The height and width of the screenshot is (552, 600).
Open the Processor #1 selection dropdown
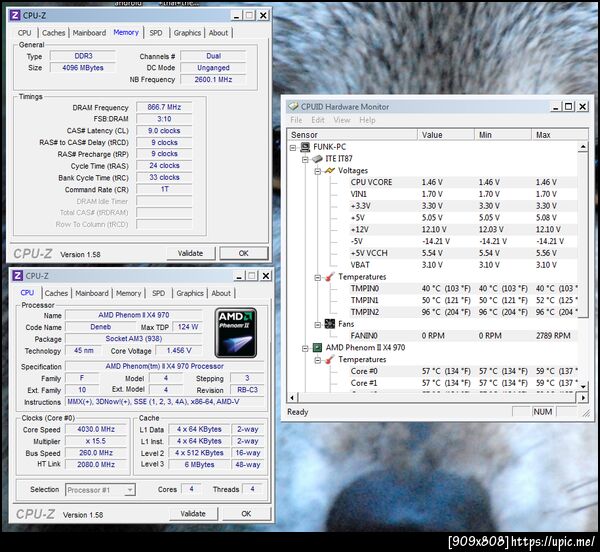[130, 490]
